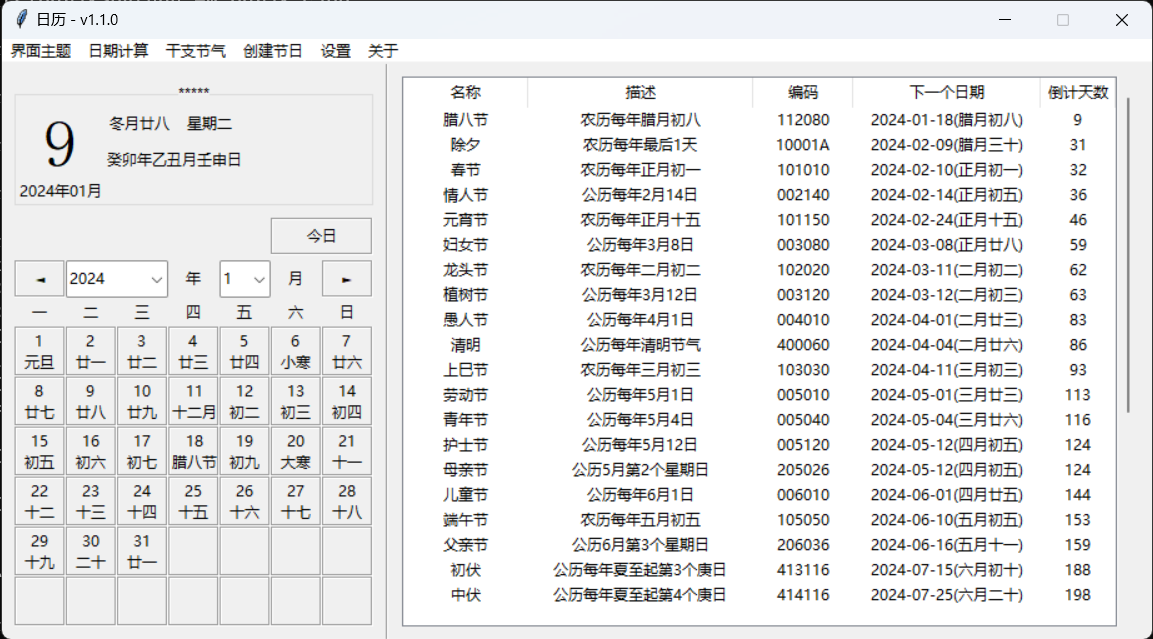The width and height of the screenshot is (1153, 639).
Task: Select calendar day 25 十五
Action: point(193,501)
